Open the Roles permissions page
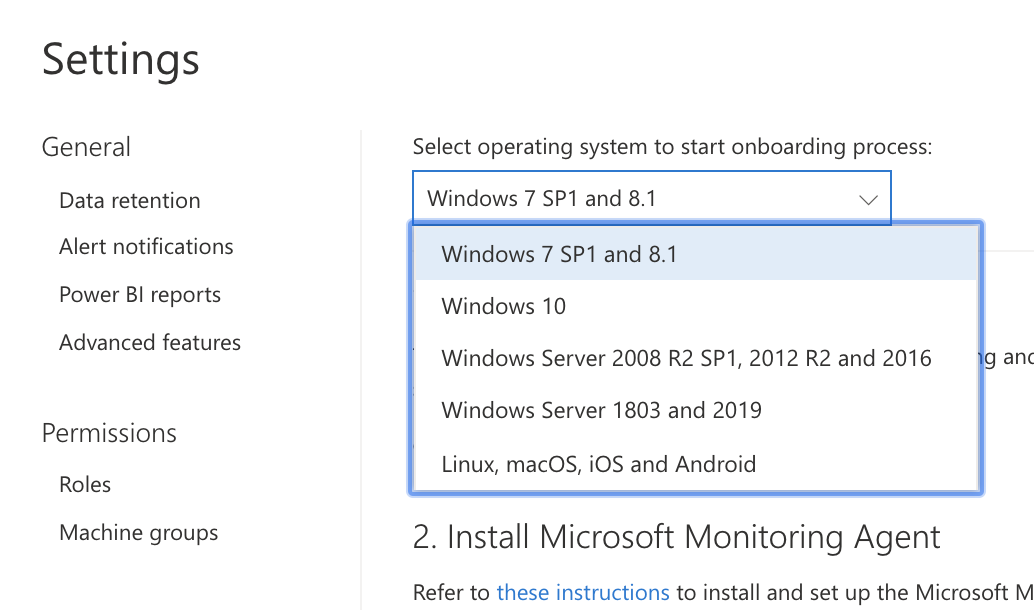Viewport: 1034px width, 610px height. click(x=85, y=485)
